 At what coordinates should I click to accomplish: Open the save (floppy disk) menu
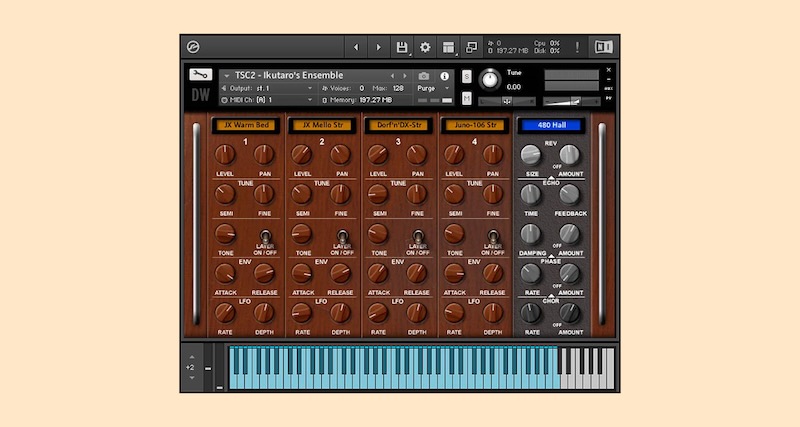coord(402,47)
